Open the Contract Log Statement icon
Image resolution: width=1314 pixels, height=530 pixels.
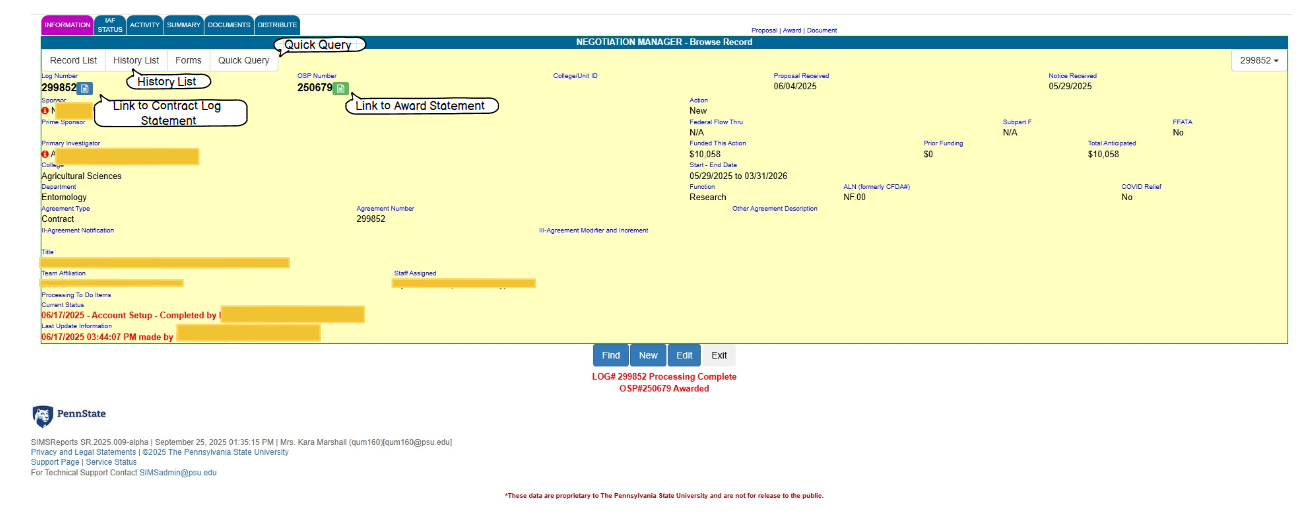(85, 88)
